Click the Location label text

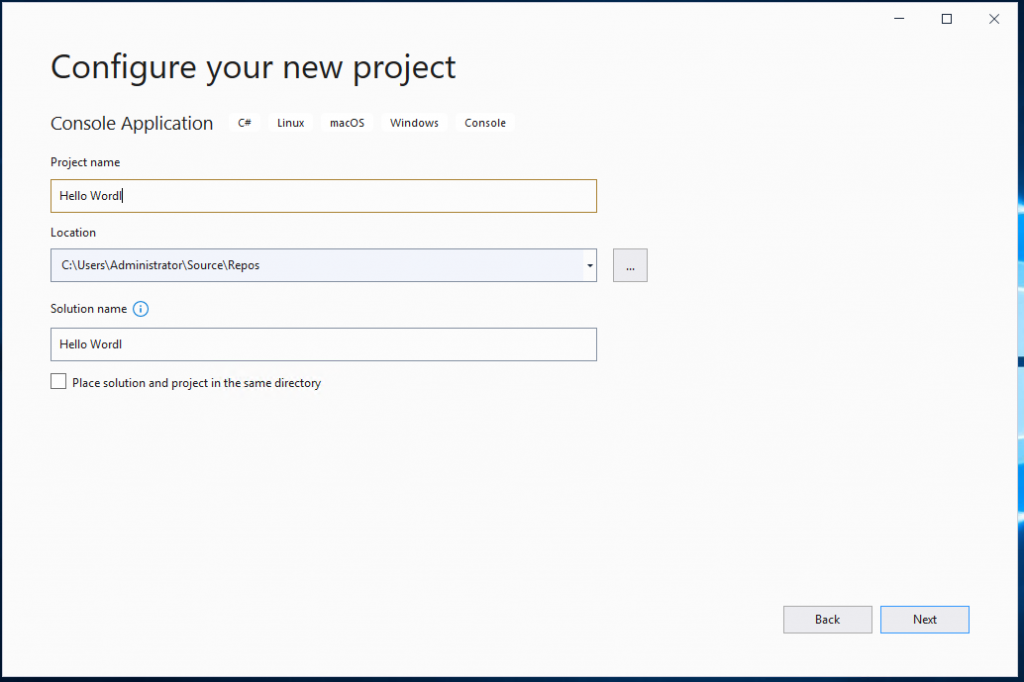(73, 232)
